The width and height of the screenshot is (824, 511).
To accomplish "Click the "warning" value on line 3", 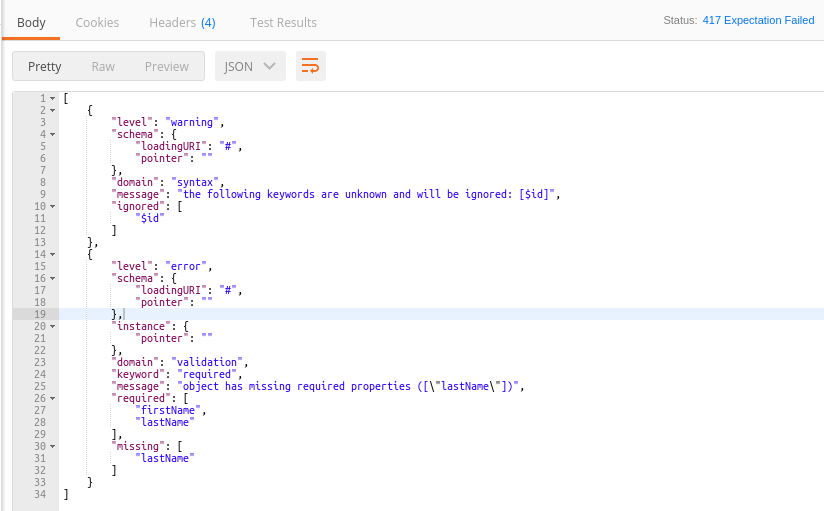I will (192, 122).
